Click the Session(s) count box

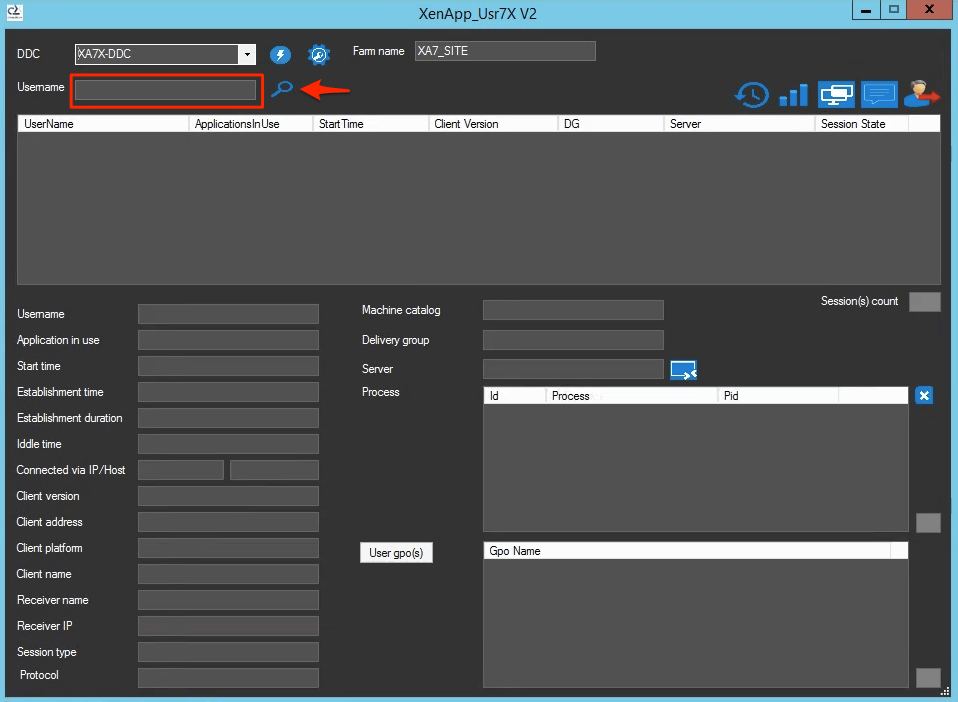tap(924, 302)
